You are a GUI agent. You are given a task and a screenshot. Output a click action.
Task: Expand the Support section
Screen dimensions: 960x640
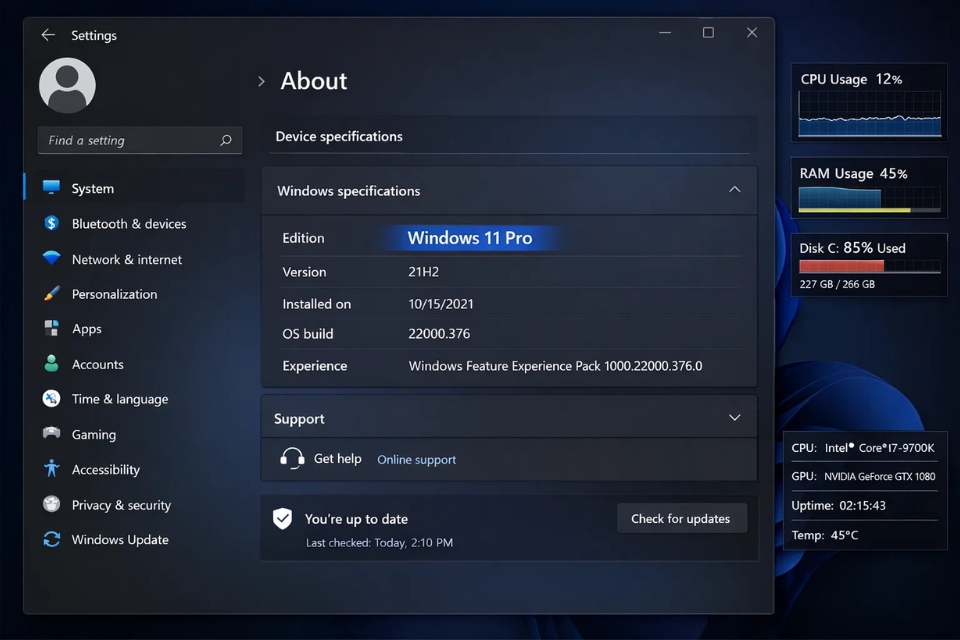pyautogui.click(x=735, y=417)
